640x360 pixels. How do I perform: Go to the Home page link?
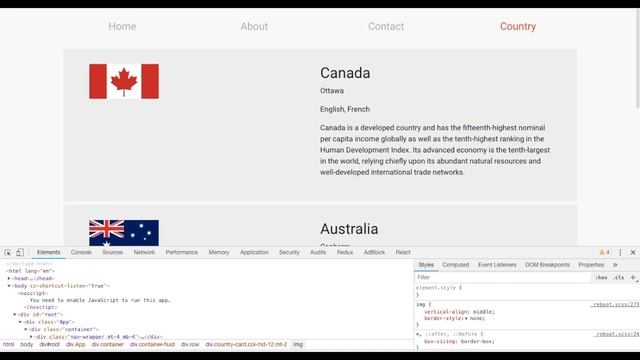pyautogui.click(x=122, y=26)
